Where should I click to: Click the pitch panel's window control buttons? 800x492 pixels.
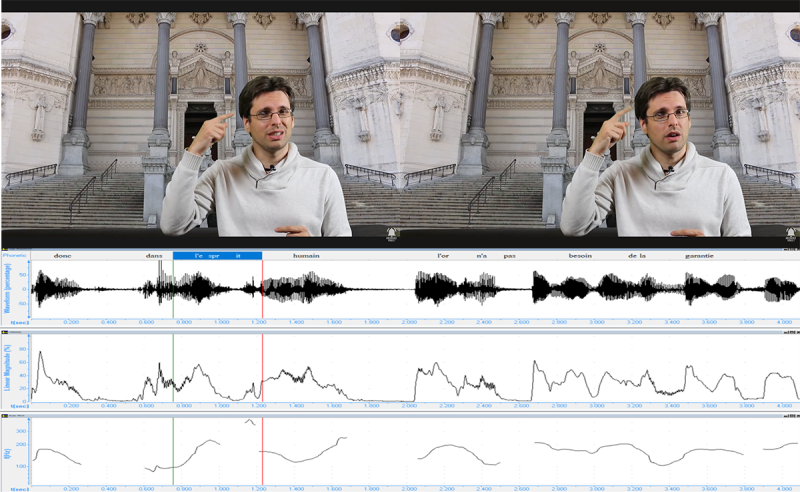pyautogui.click(x=791, y=415)
